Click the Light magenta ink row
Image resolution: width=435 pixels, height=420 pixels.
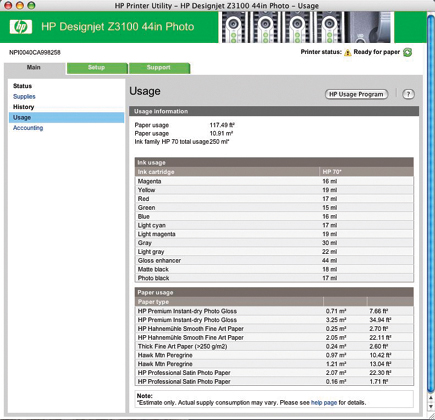tap(274, 234)
